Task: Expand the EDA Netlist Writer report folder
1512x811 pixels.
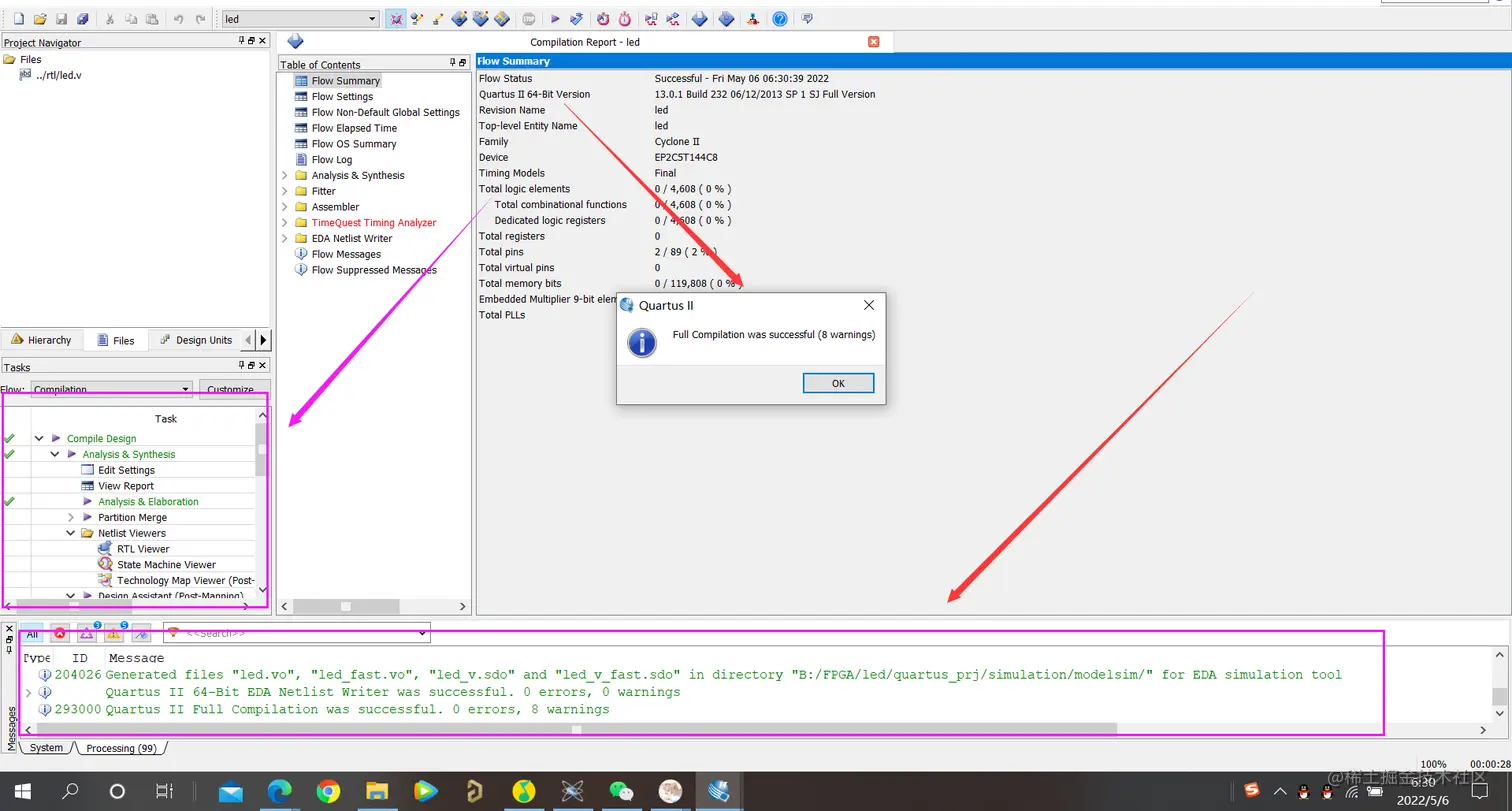Action: point(284,239)
